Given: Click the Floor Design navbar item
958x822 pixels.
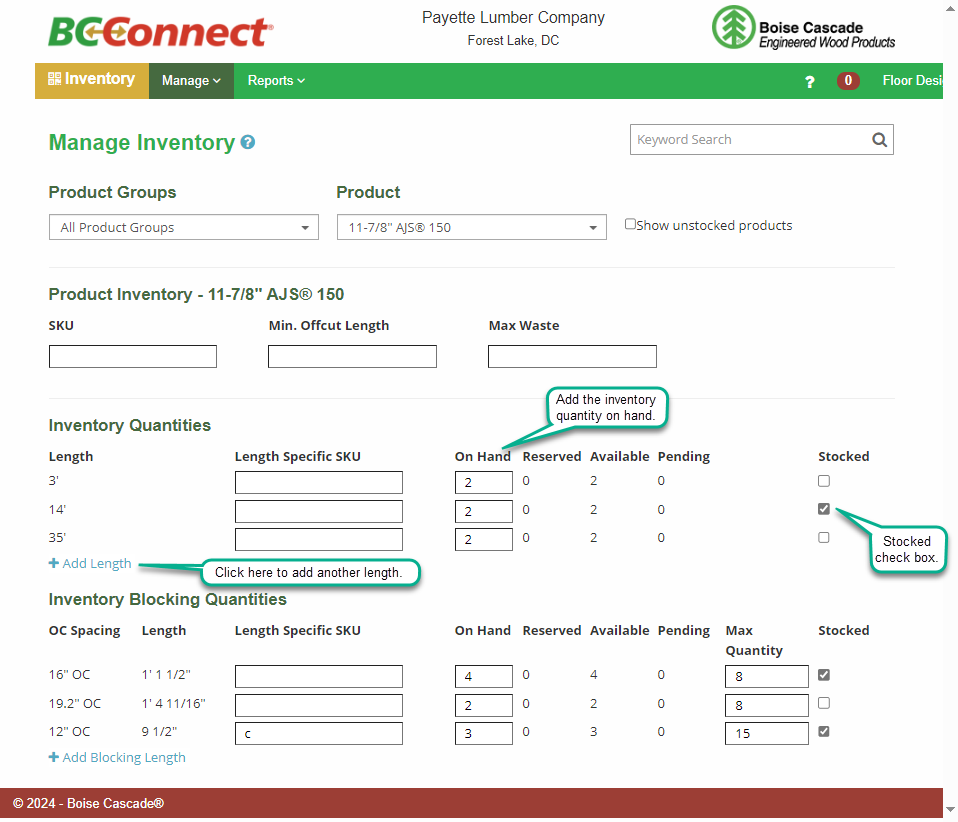Looking at the screenshot, I should pyautogui.click(x=912, y=81).
